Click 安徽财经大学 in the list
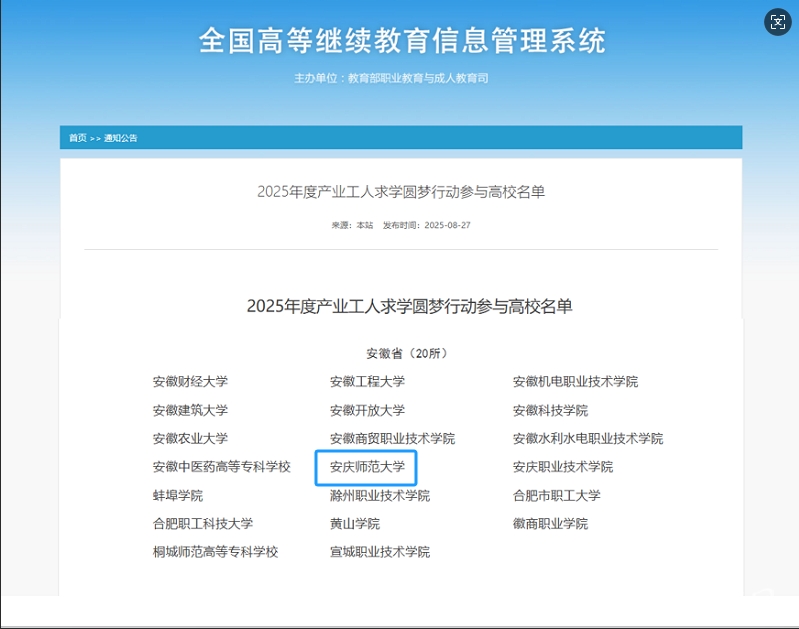Image resolution: width=799 pixels, height=629 pixels. [190, 381]
